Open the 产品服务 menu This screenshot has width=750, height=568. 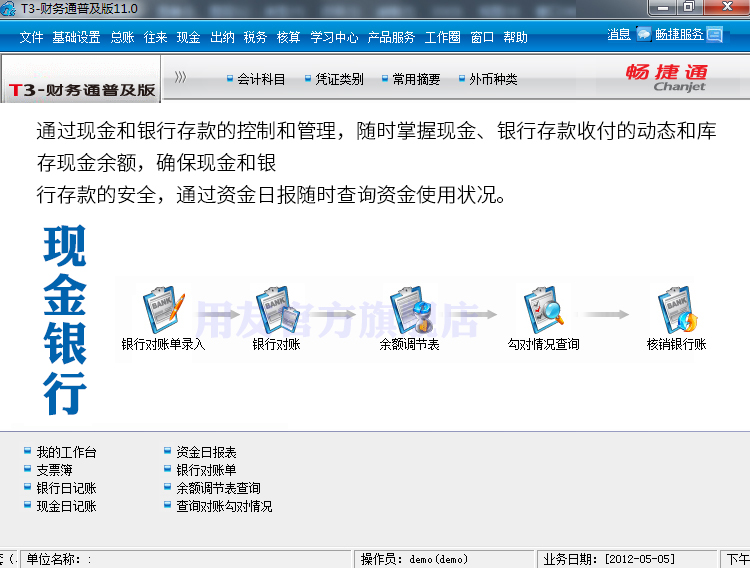pos(391,37)
